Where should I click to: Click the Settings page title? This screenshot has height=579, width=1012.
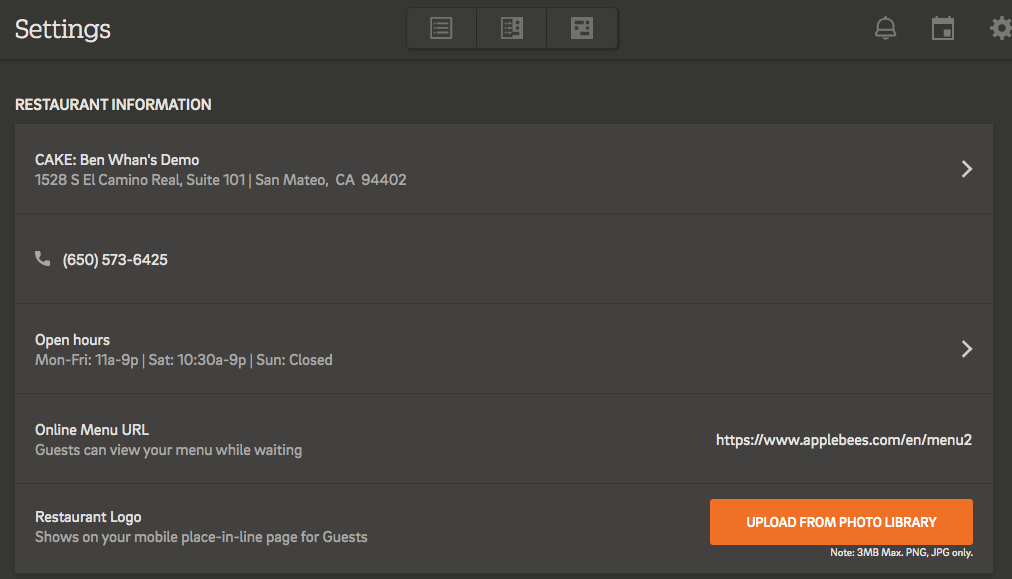tap(63, 29)
